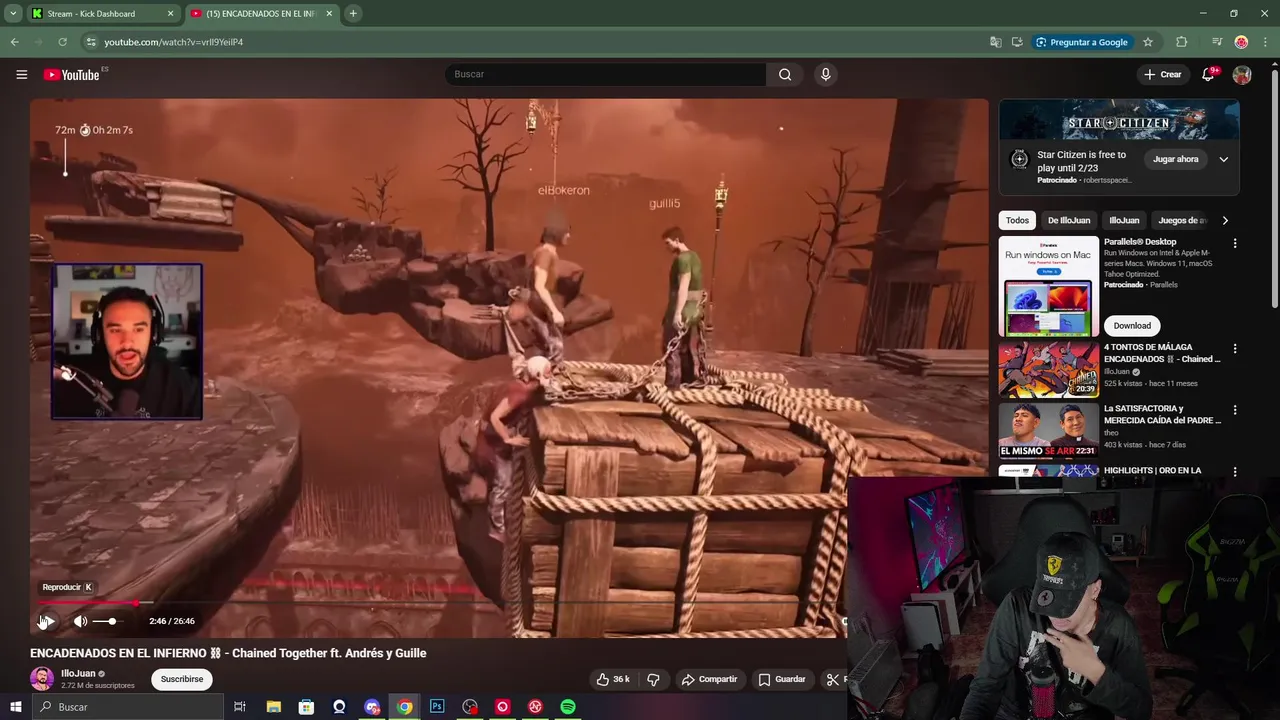The width and height of the screenshot is (1280, 720).
Task: Expand the Star Citizen ad chevron
Action: [x=1223, y=159]
